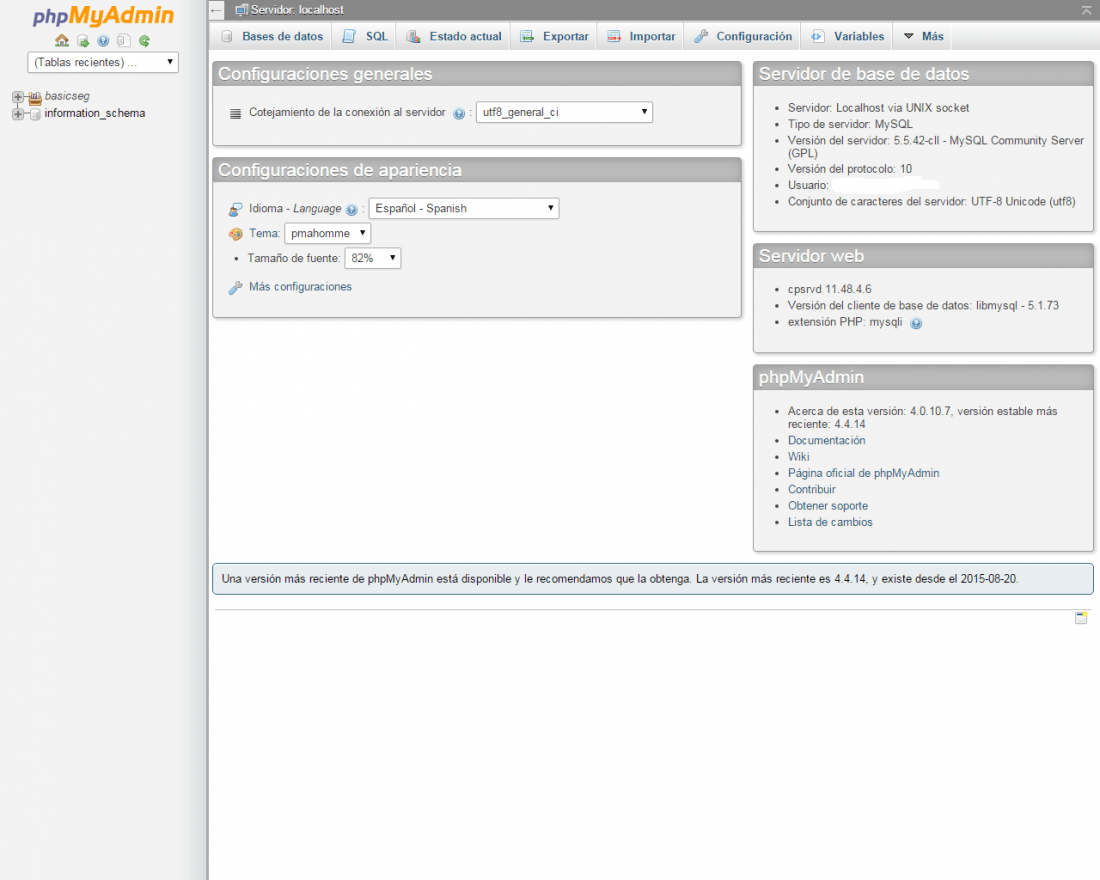Click the list icon beside Cotejamiento
Screen dimensions: 1100x880
click(x=236, y=113)
